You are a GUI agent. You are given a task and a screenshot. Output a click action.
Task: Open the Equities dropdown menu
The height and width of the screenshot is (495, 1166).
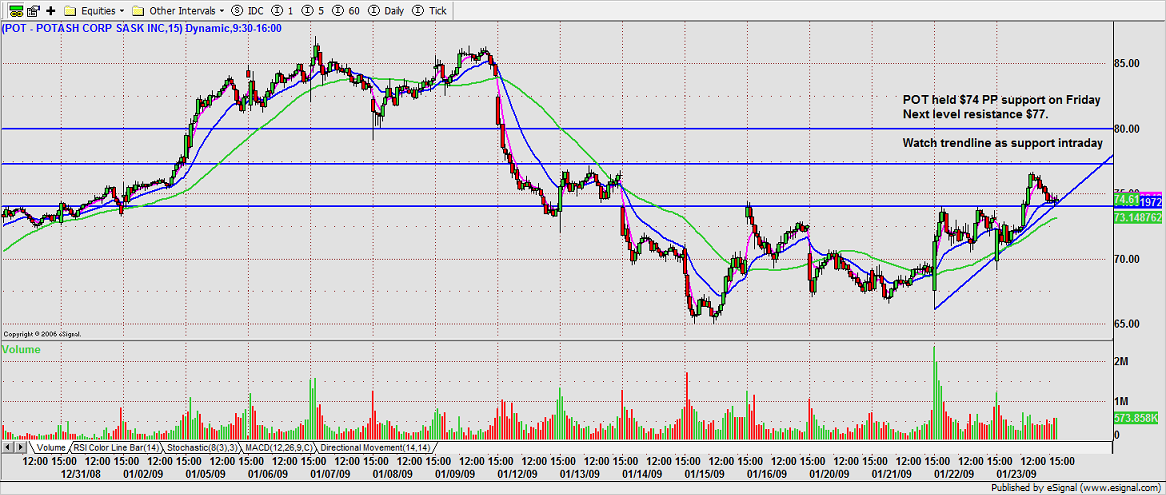click(95, 10)
